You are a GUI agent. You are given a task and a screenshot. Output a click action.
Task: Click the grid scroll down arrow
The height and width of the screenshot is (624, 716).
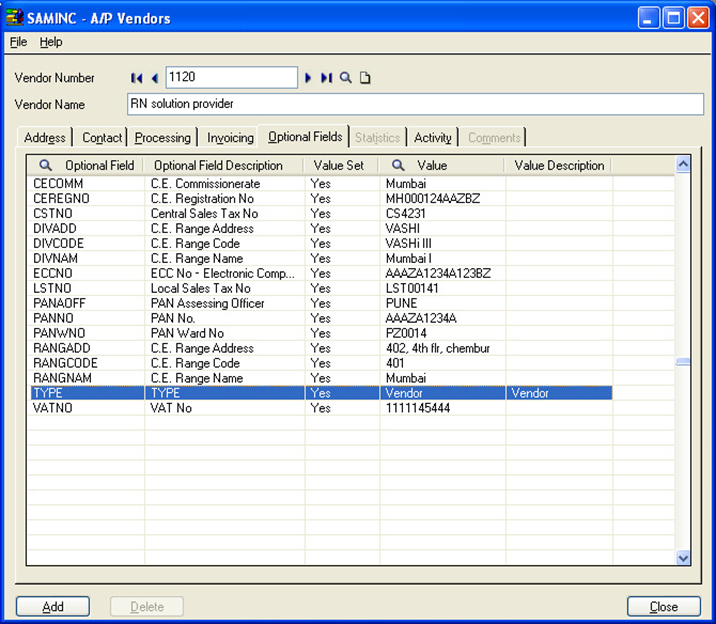[x=683, y=557]
